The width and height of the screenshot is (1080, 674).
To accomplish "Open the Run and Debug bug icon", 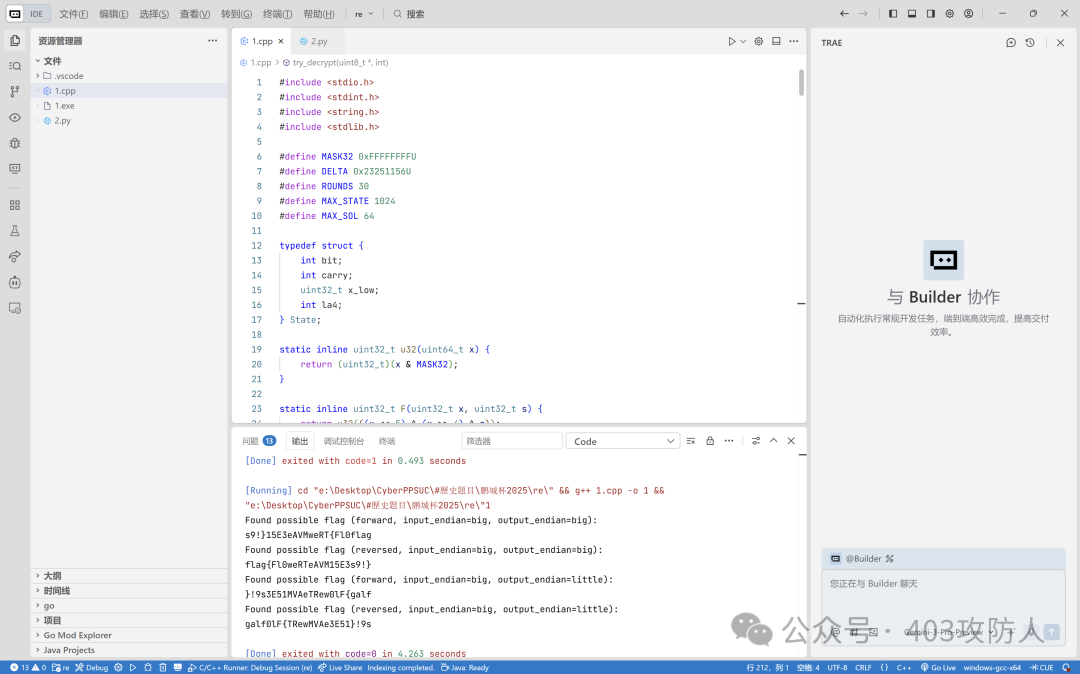I will (14, 143).
